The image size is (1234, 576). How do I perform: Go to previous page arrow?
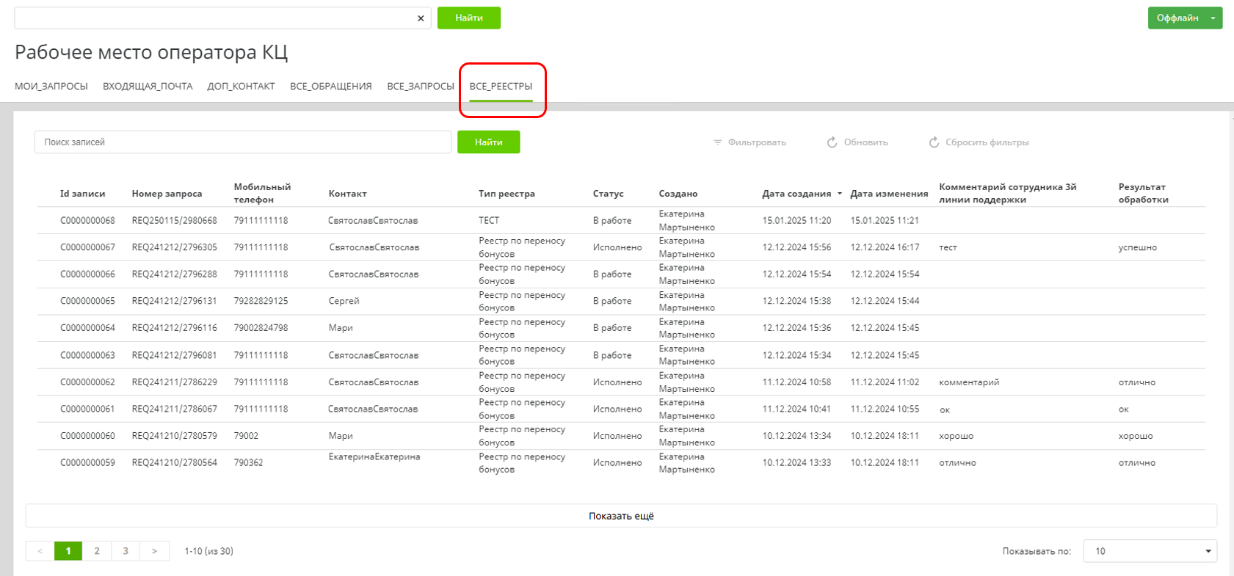40,551
